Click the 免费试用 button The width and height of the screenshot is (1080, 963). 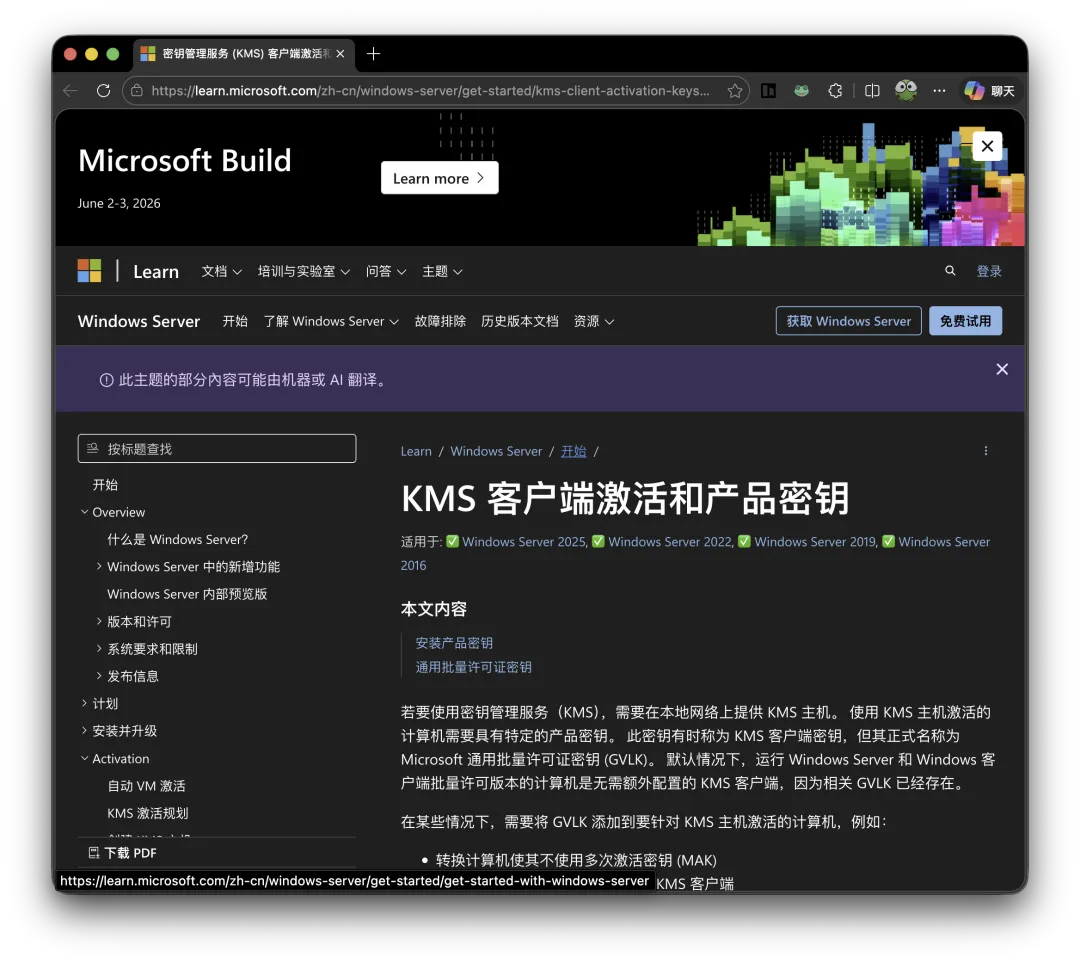(965, 321)
